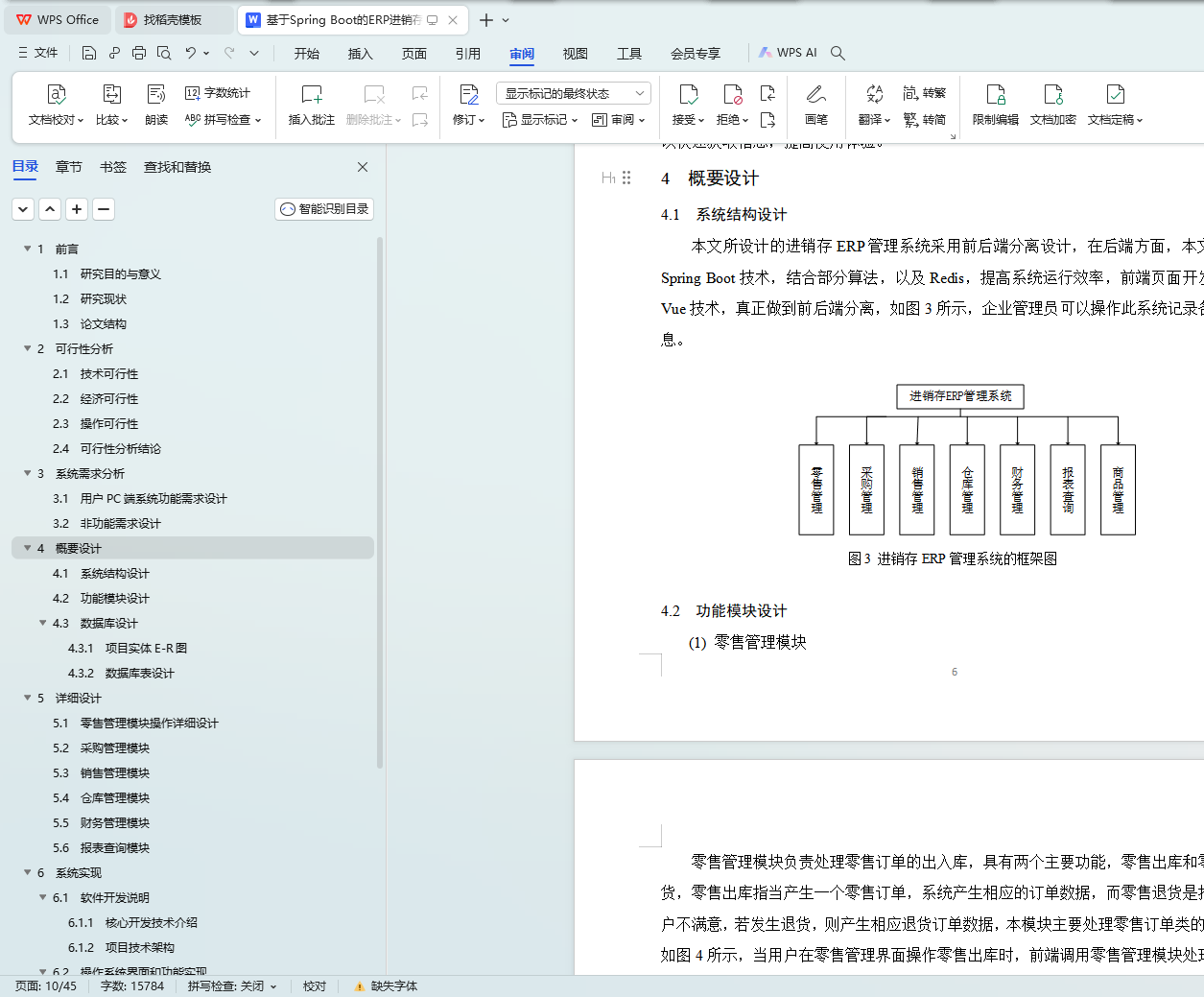This screenshot has height=997, width=1204.
Task: Toggle 修订 track changes
Action: click(469, 106)
